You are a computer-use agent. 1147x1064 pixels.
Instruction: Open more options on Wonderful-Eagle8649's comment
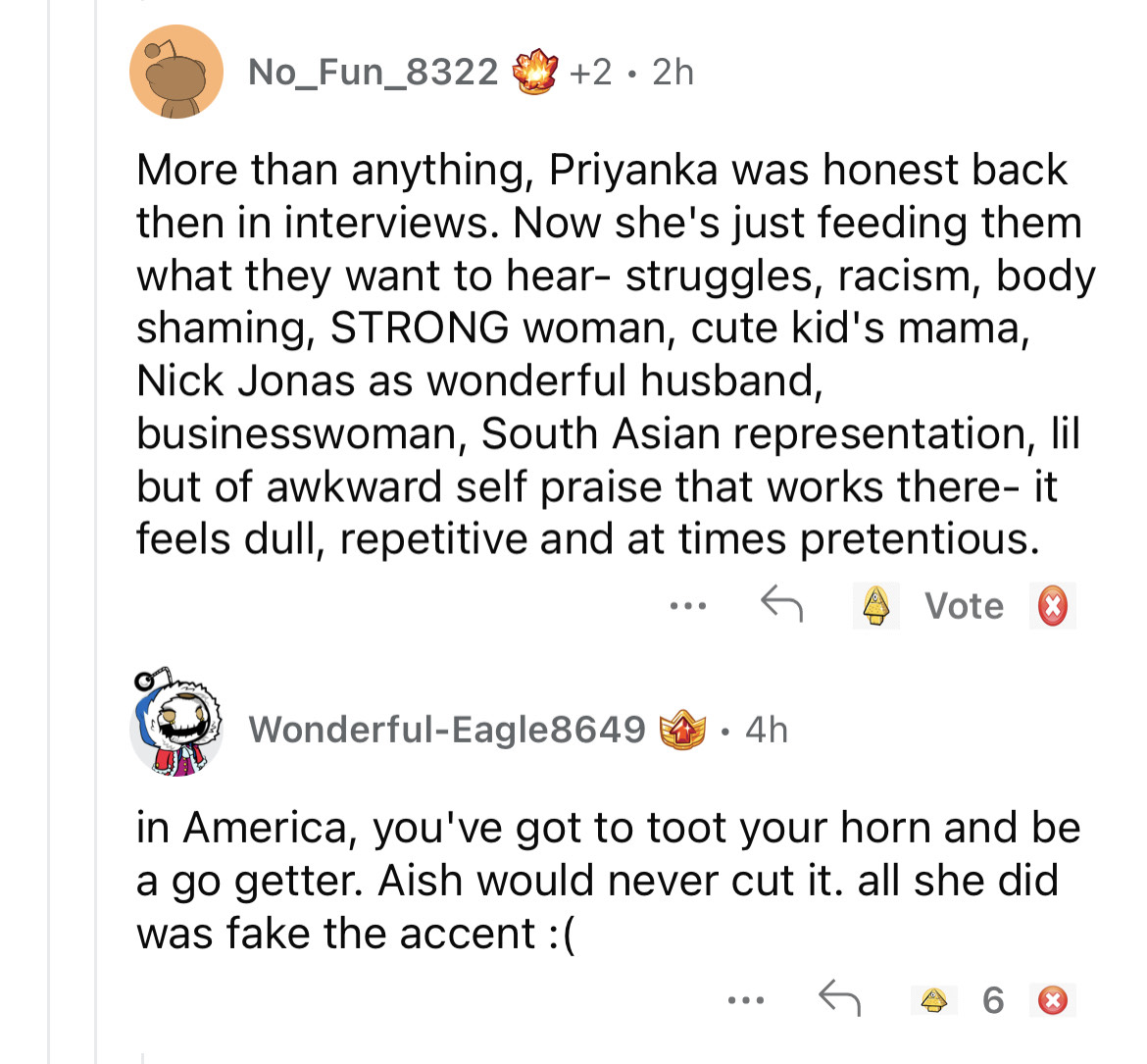(x=745, y=1000)
